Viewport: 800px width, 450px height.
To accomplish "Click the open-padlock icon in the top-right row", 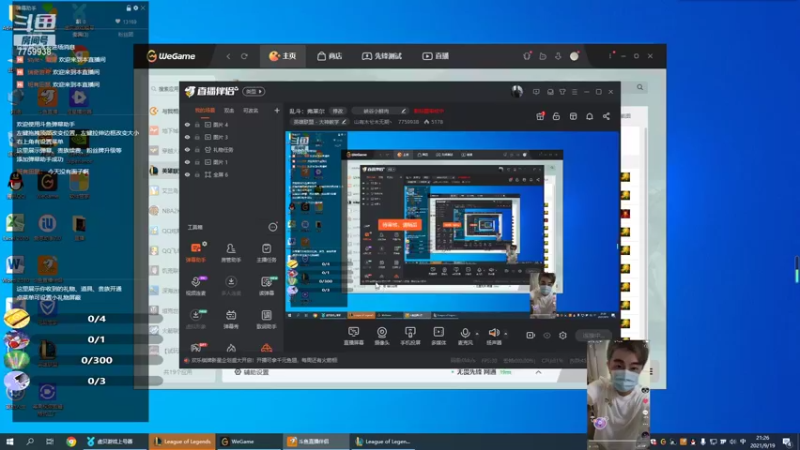I will [556, 116].
